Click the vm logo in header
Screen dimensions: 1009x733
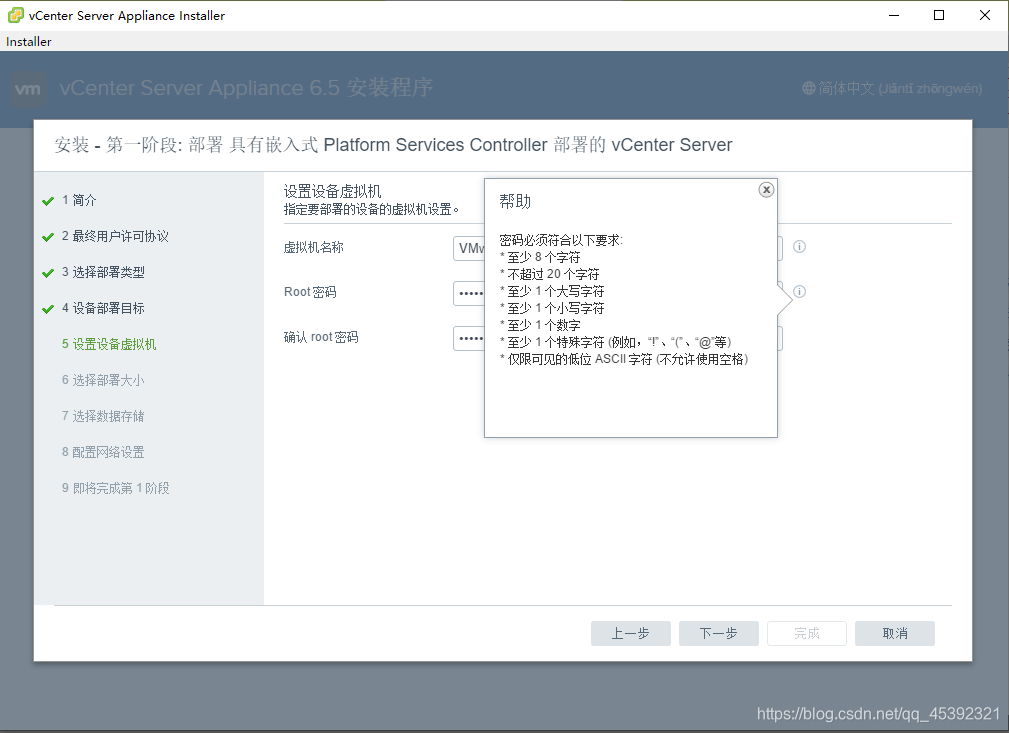coord(28,89)
